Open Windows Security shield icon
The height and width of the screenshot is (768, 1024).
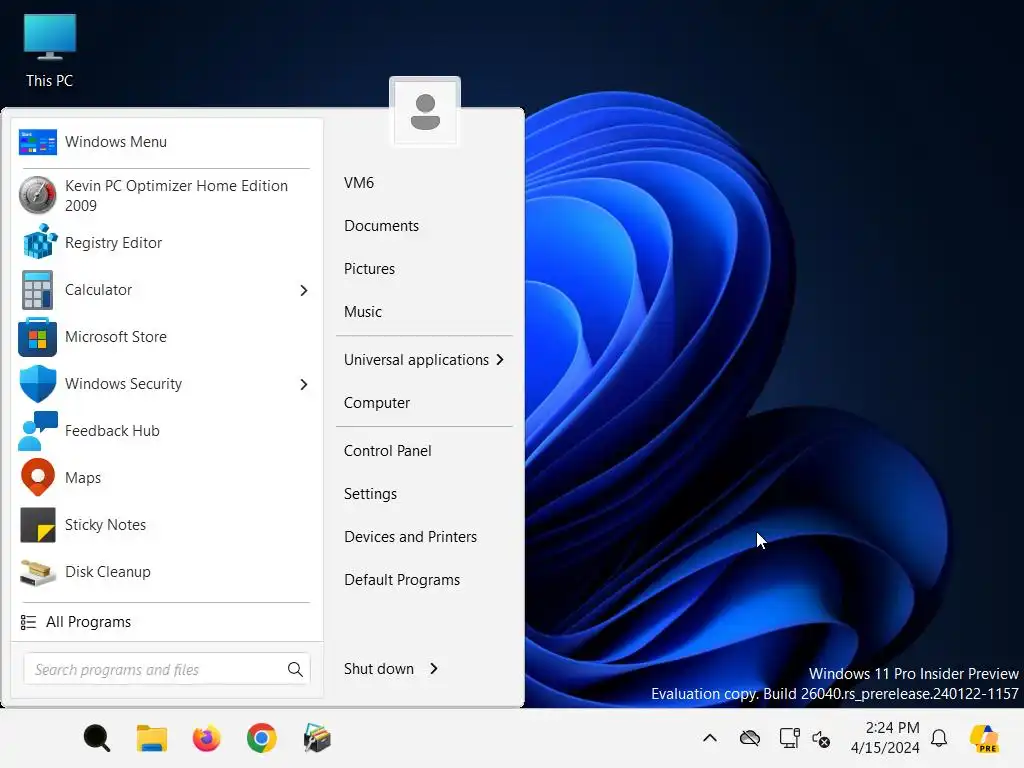[x=38, y=384]
